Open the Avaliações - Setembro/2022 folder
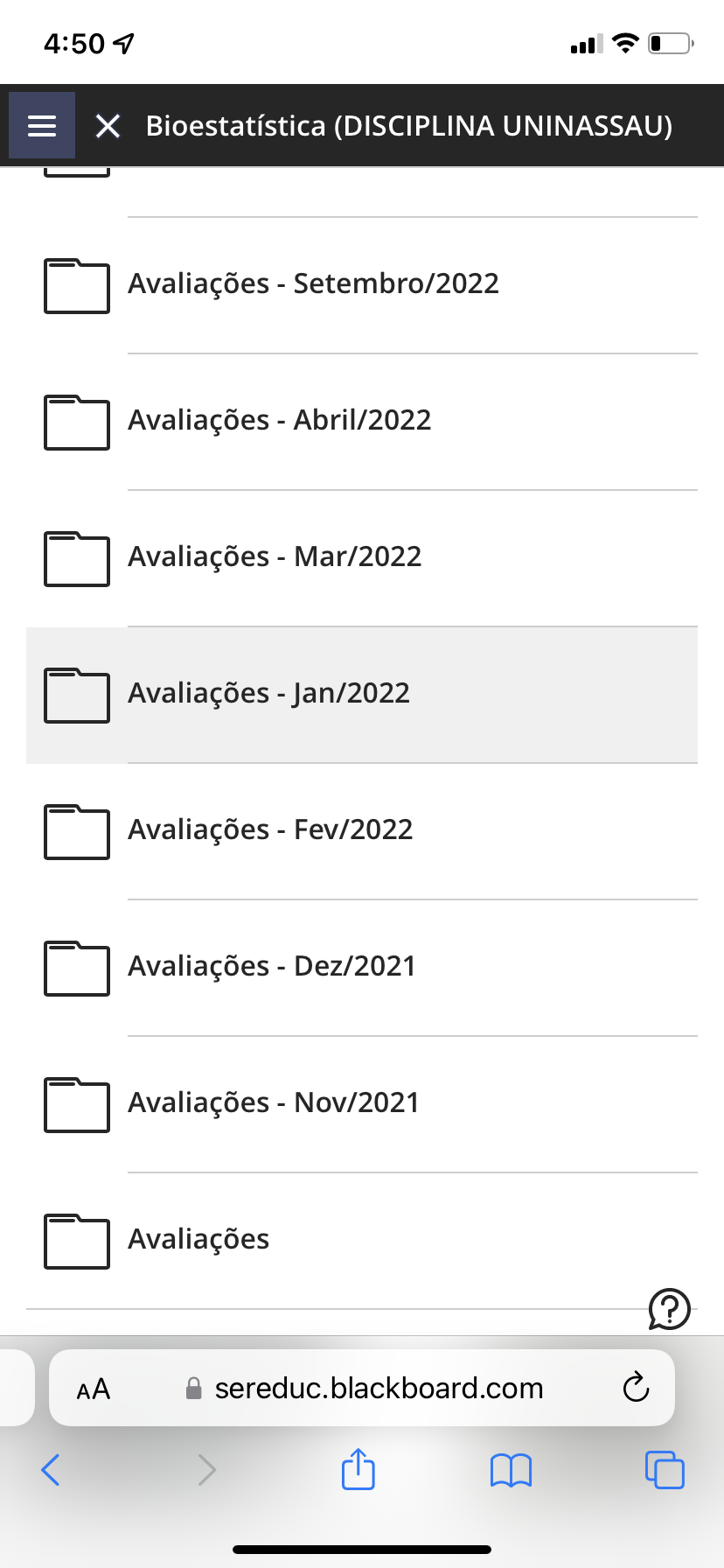724x1568 pixels. coord(313,283)
